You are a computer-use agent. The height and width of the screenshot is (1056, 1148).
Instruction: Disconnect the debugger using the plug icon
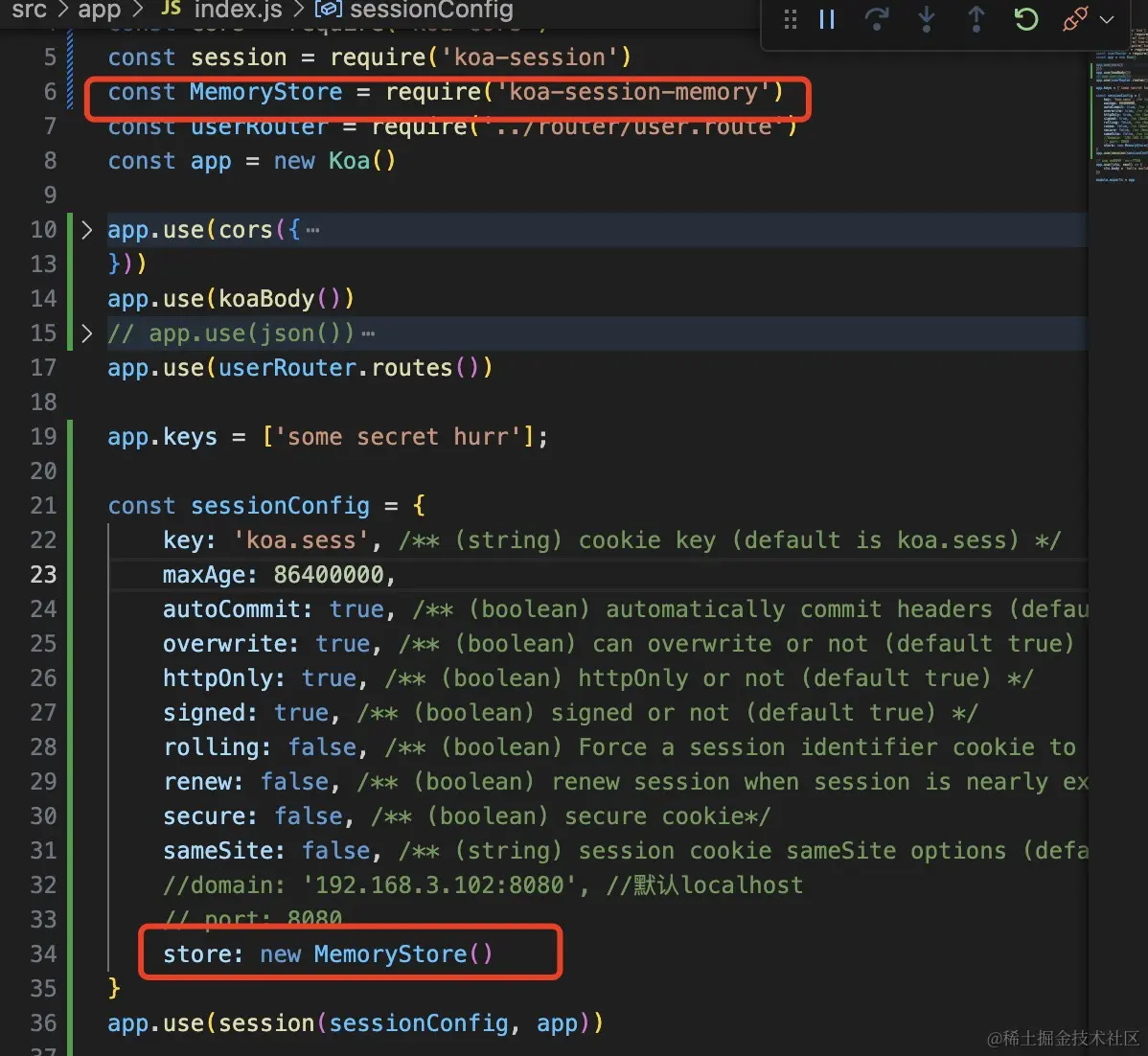(x=1075, y=19)
